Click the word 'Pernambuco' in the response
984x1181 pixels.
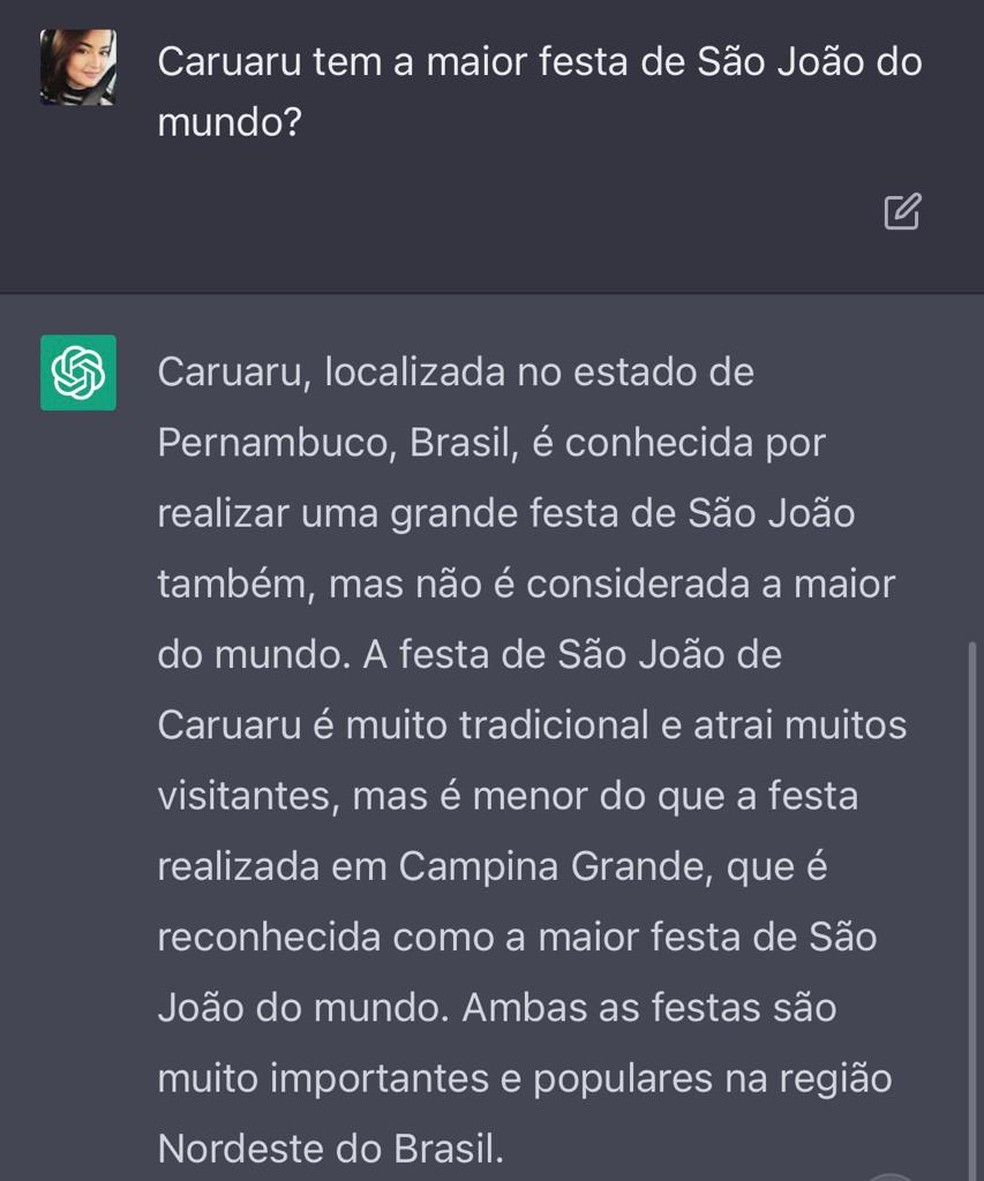[272, 442]
